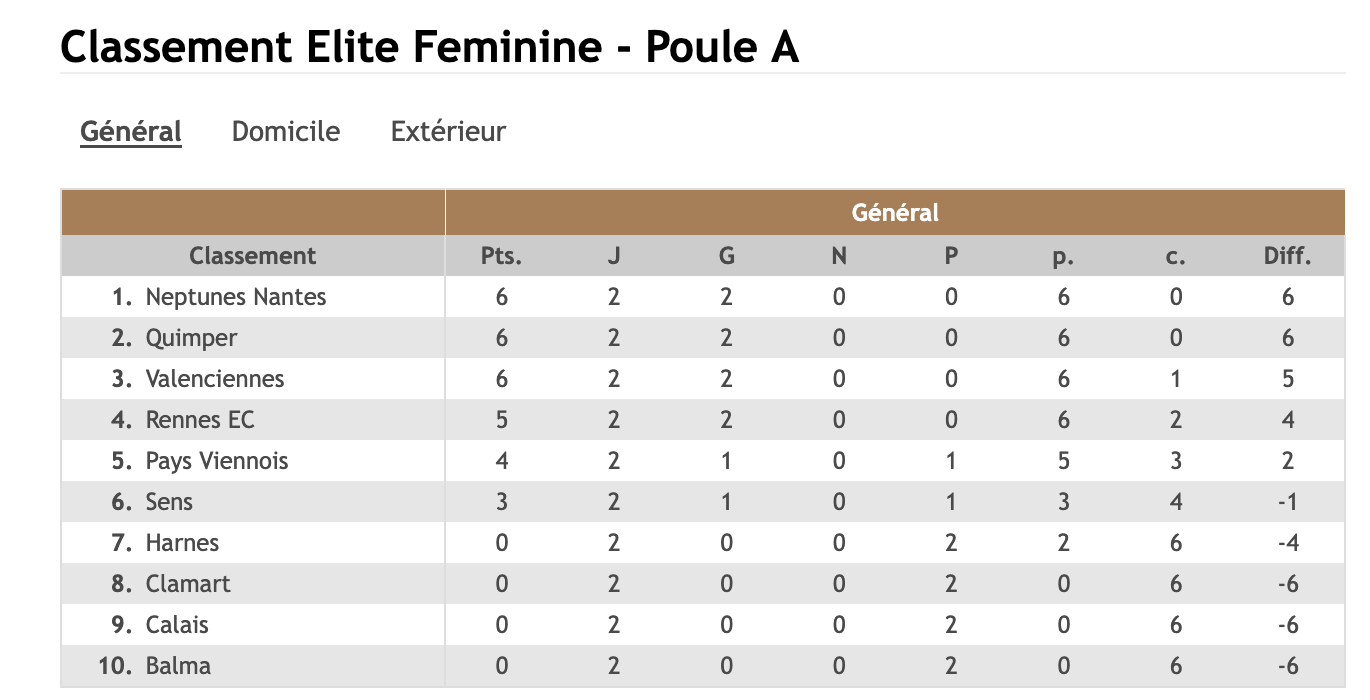Click the J (matches played) column header
This screenshot has width=1370, height=700.
pyautogui.click(x=614, y=256)
